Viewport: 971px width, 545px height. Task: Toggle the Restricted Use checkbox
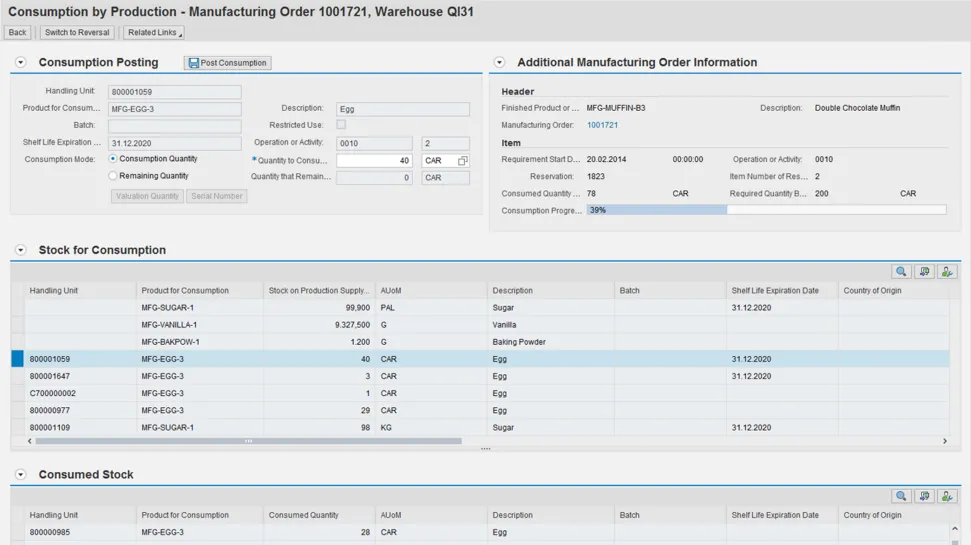pos(341,125)
